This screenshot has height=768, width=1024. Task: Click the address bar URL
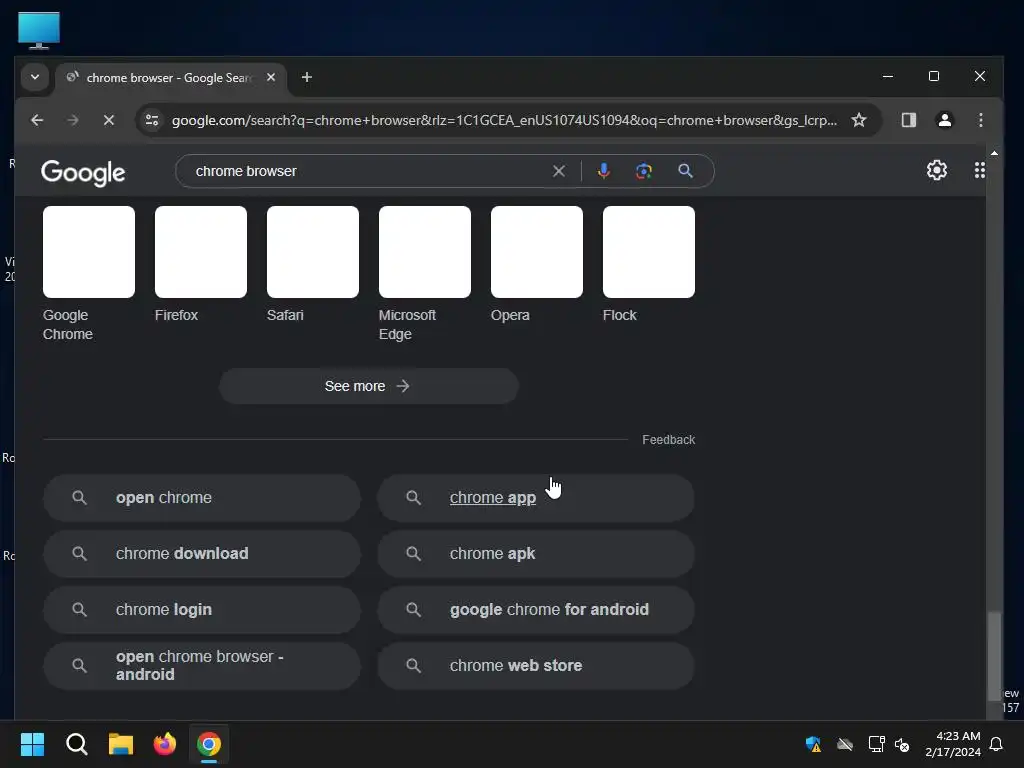coord(504,120)
